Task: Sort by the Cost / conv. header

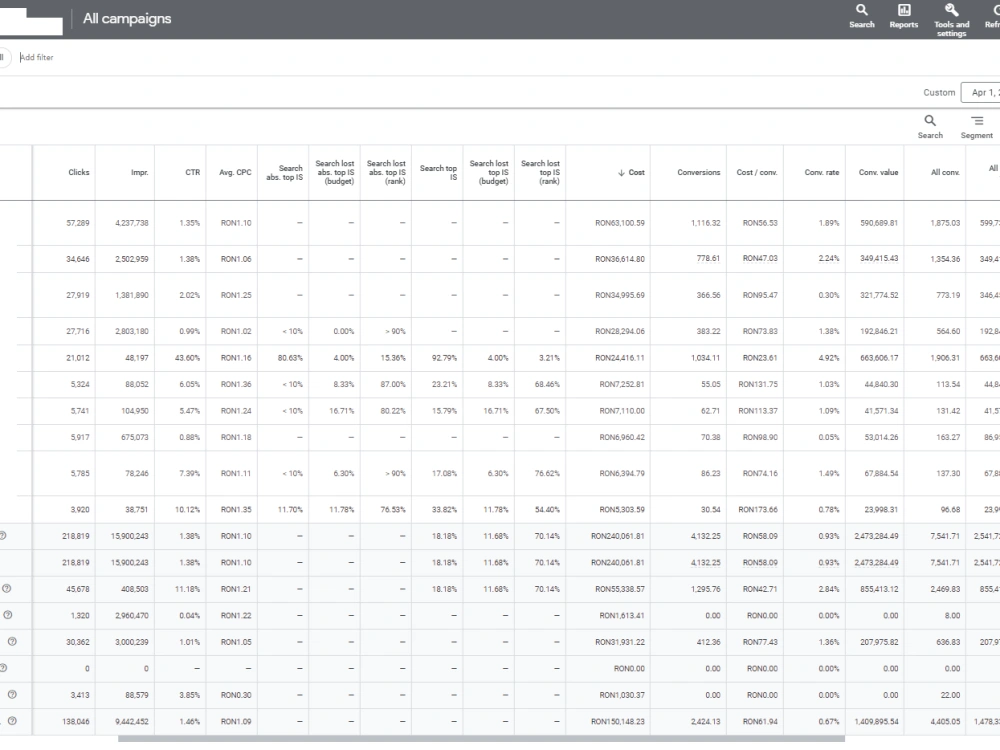Action: click(x=757, y=172)
